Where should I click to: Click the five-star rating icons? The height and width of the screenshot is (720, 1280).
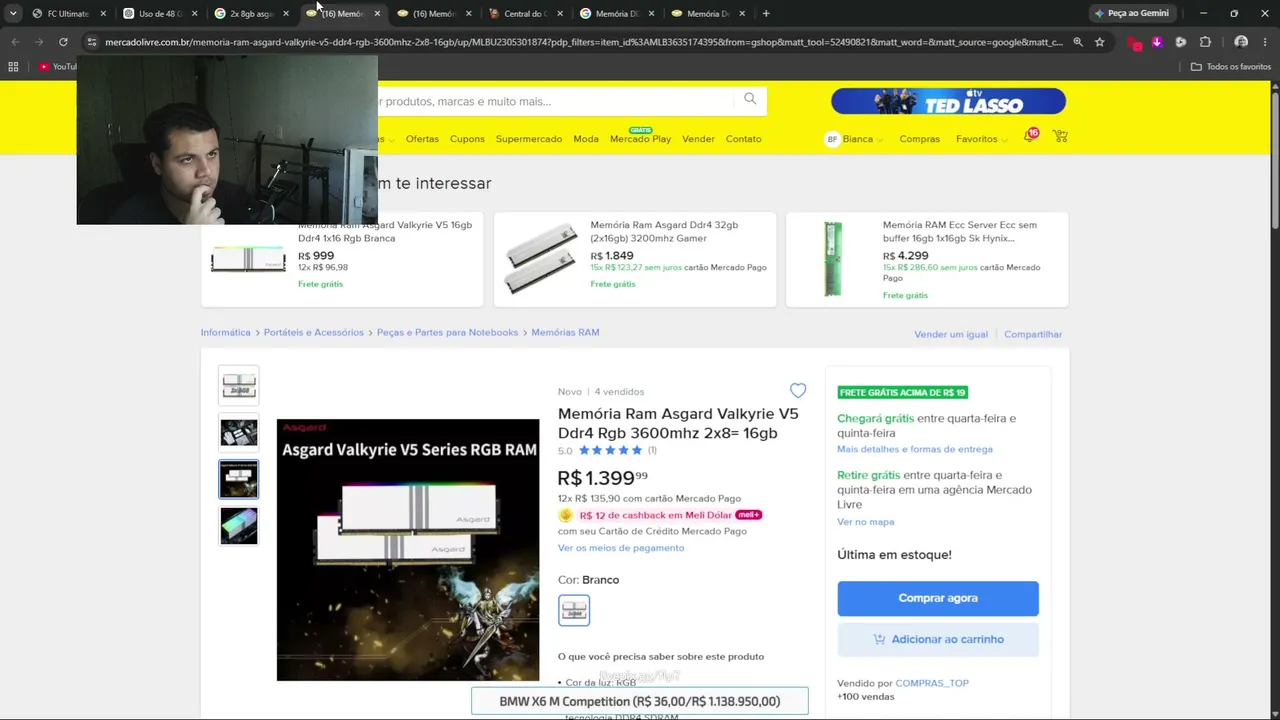point(610,450)
